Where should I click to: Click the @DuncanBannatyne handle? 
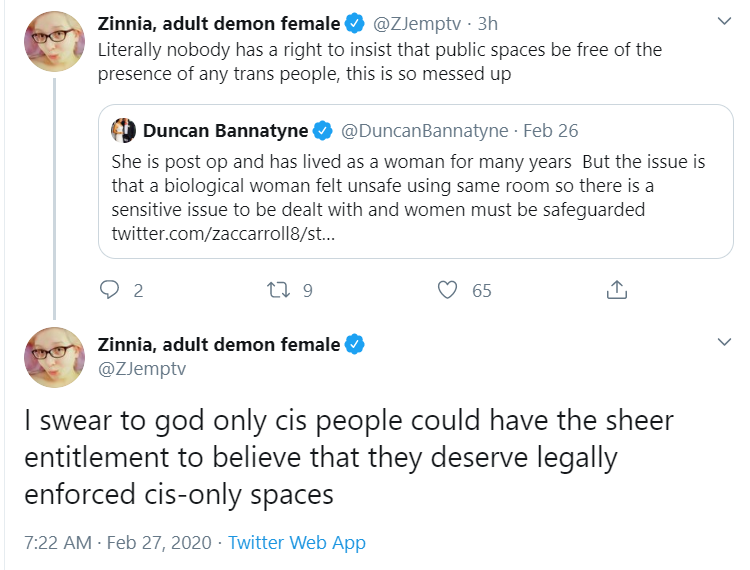point(424,131)
